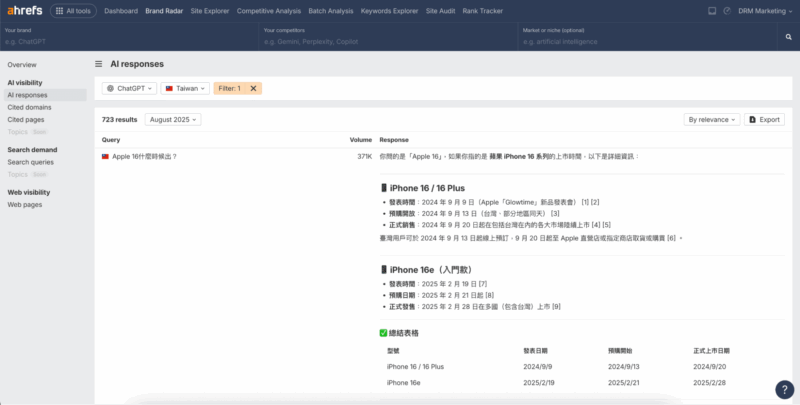Image resolution: width=800 pixels, height=405 pixels.
Task: Open Site Explorer
Action: pyautogui.click(x=210, y=11)
